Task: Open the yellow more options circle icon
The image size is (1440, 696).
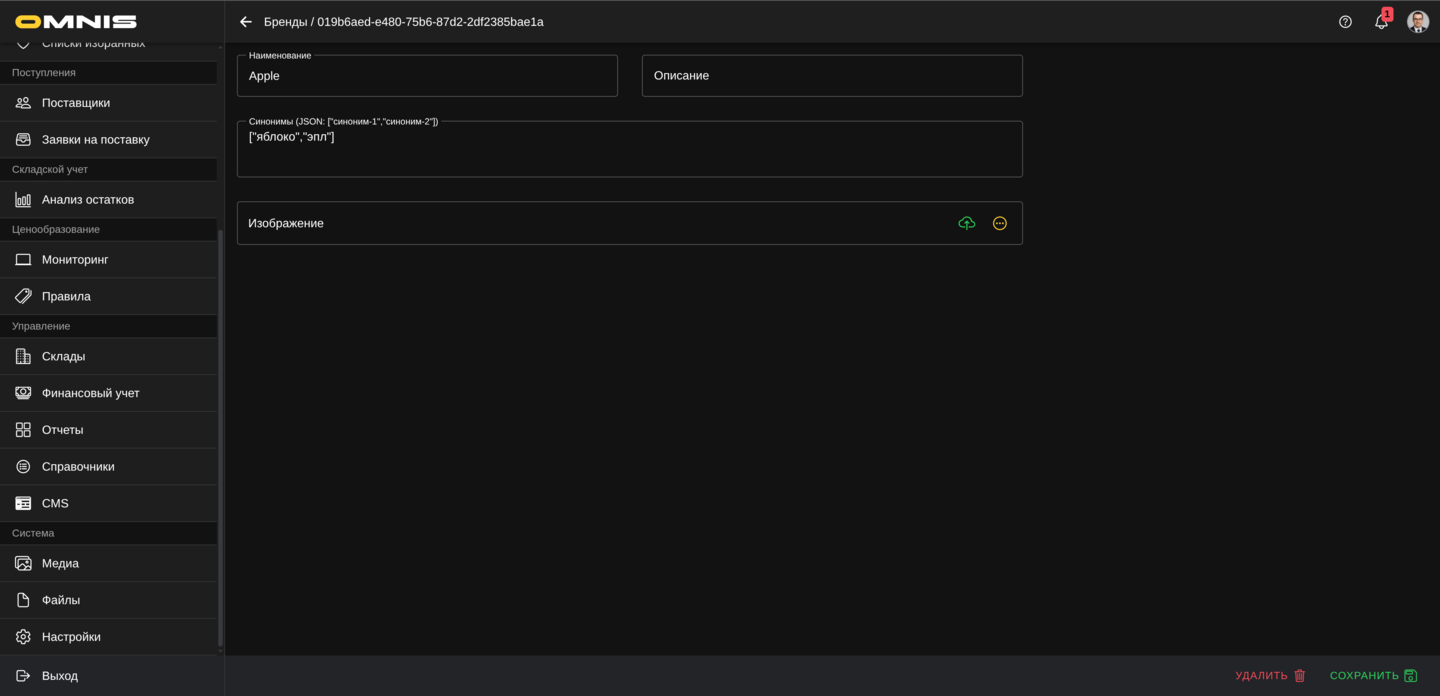Action: tap(999, 223)
